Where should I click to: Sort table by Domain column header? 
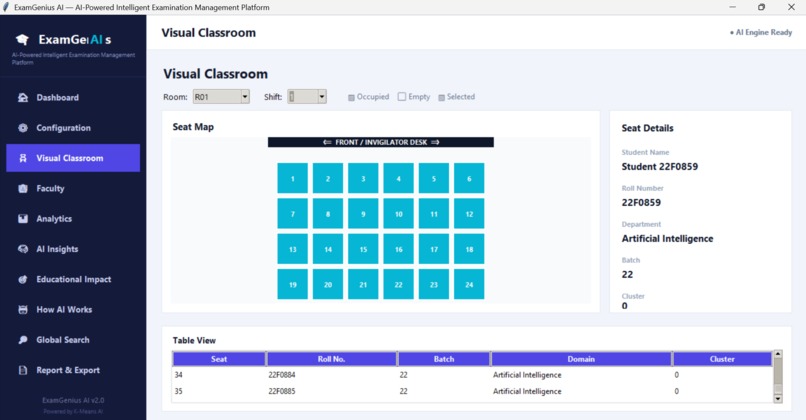[581, 359]
